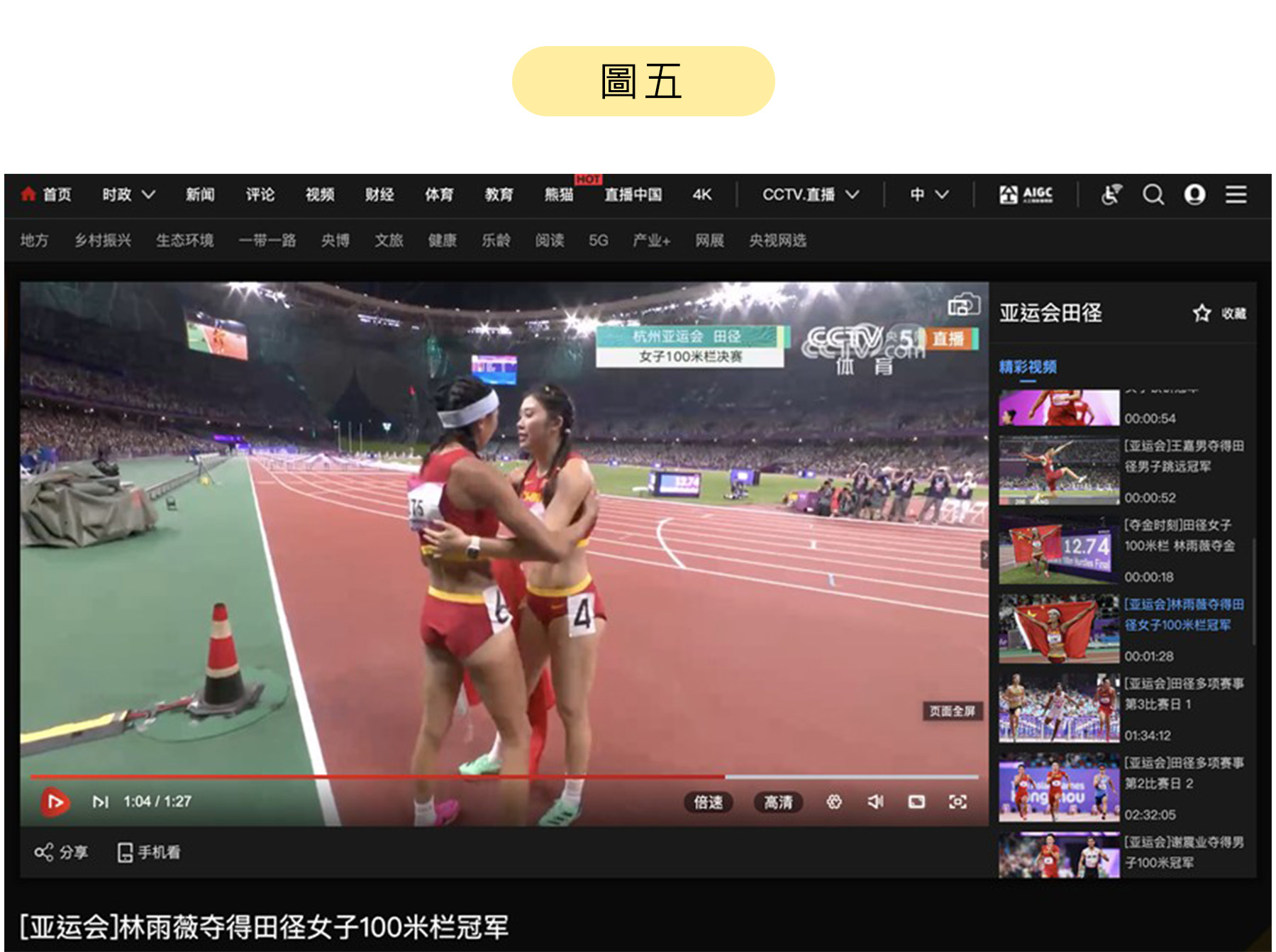
Task: Open the 4K menu item
Action: [701, 194]
